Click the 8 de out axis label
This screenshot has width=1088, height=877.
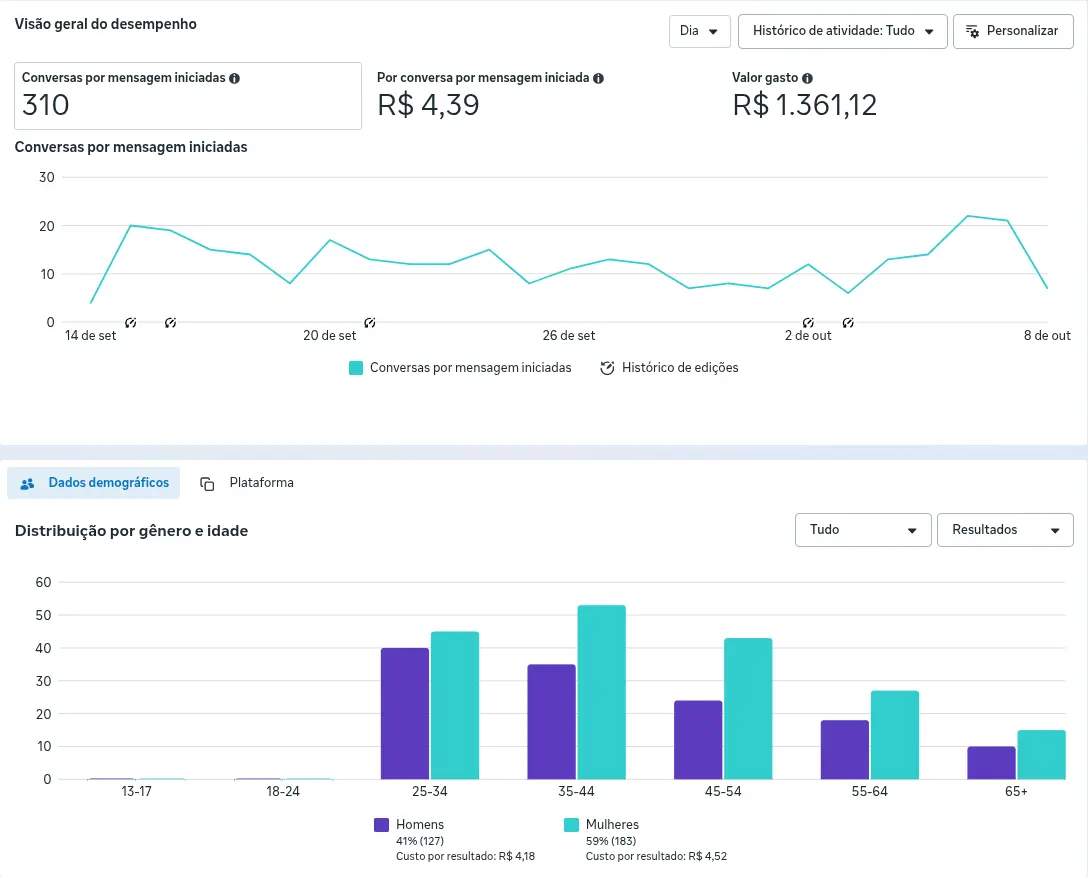[1047, 336]
